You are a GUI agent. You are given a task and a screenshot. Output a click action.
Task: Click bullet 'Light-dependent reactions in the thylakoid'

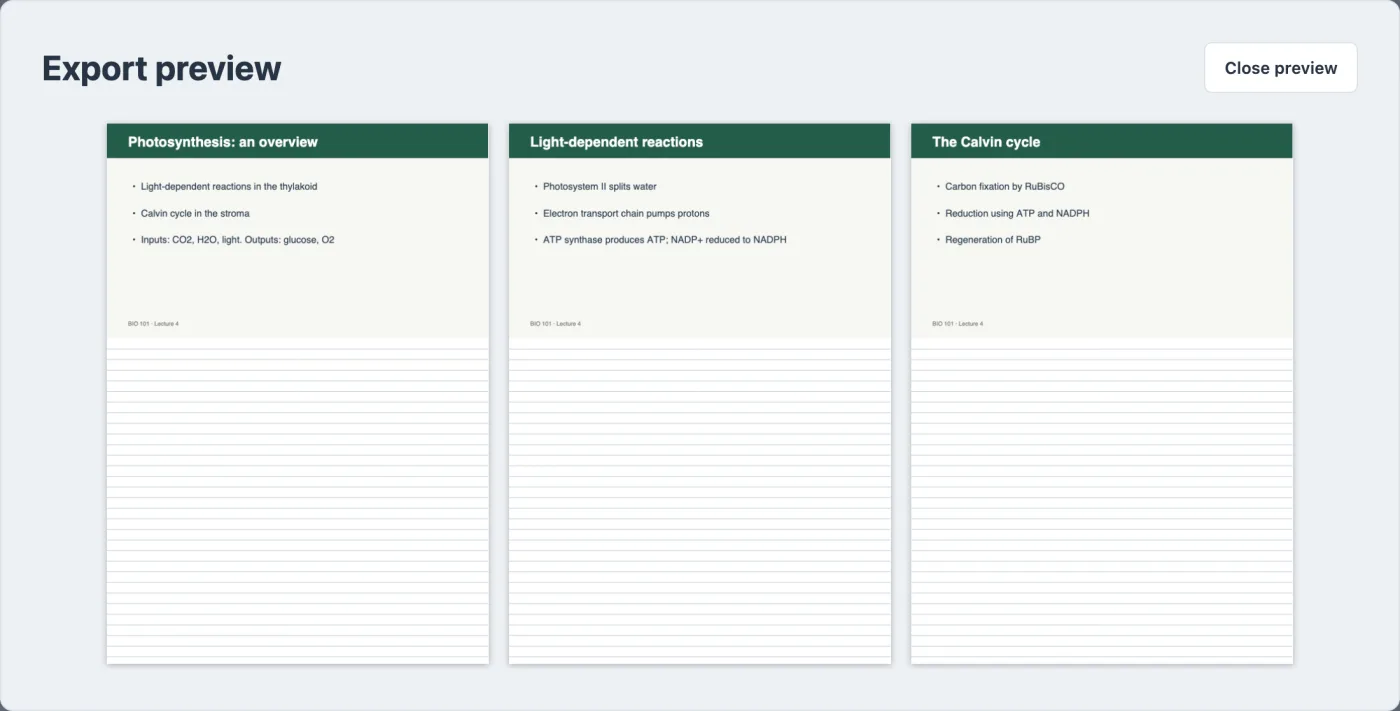point(229,187)
